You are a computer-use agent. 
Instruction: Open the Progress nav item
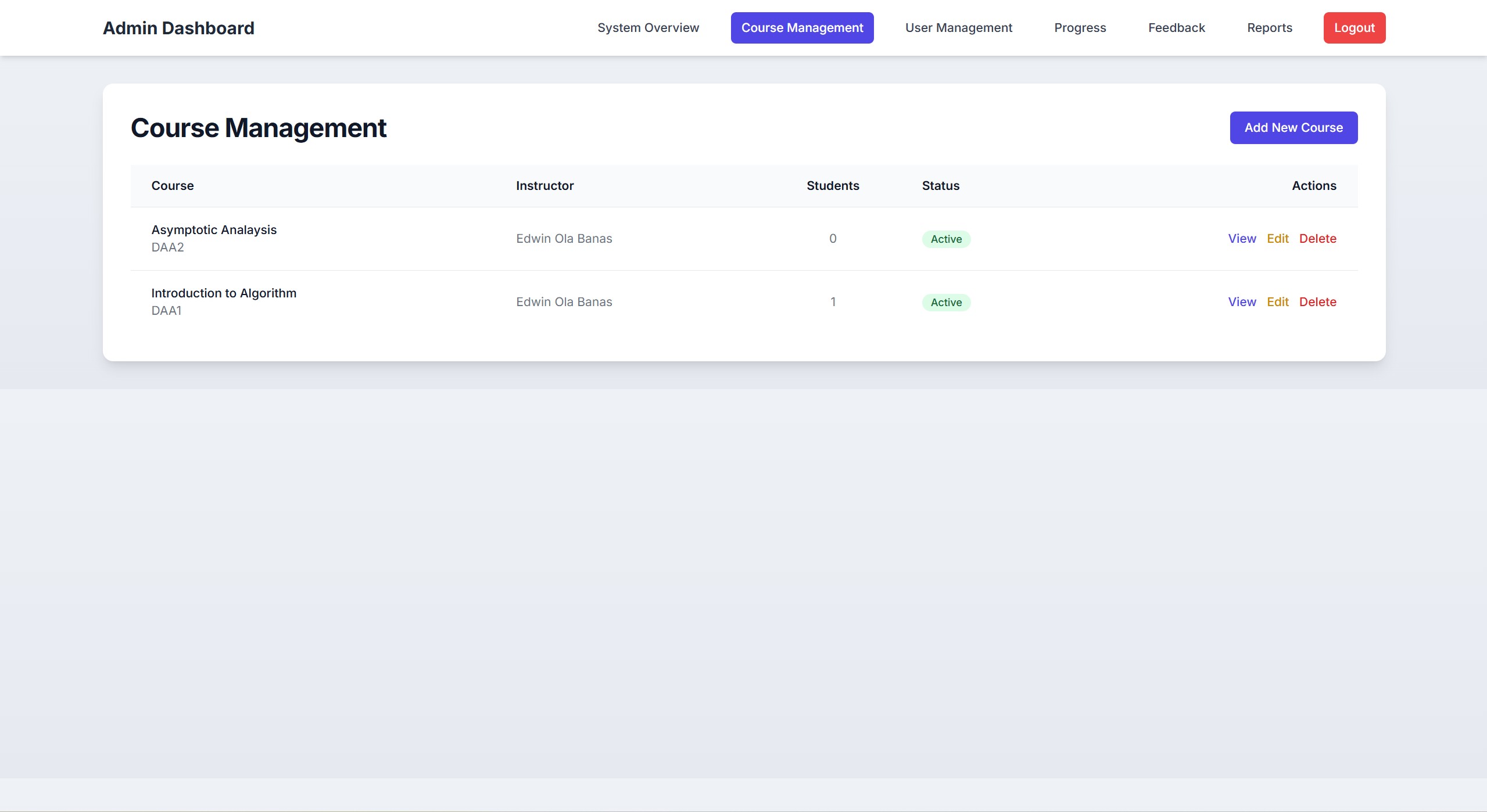(1080, 28)
